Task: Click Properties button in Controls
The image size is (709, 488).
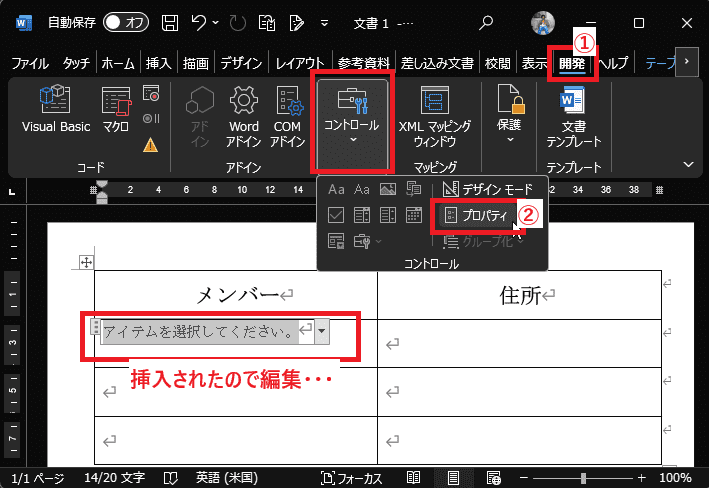Action: [x=477, y=215]
